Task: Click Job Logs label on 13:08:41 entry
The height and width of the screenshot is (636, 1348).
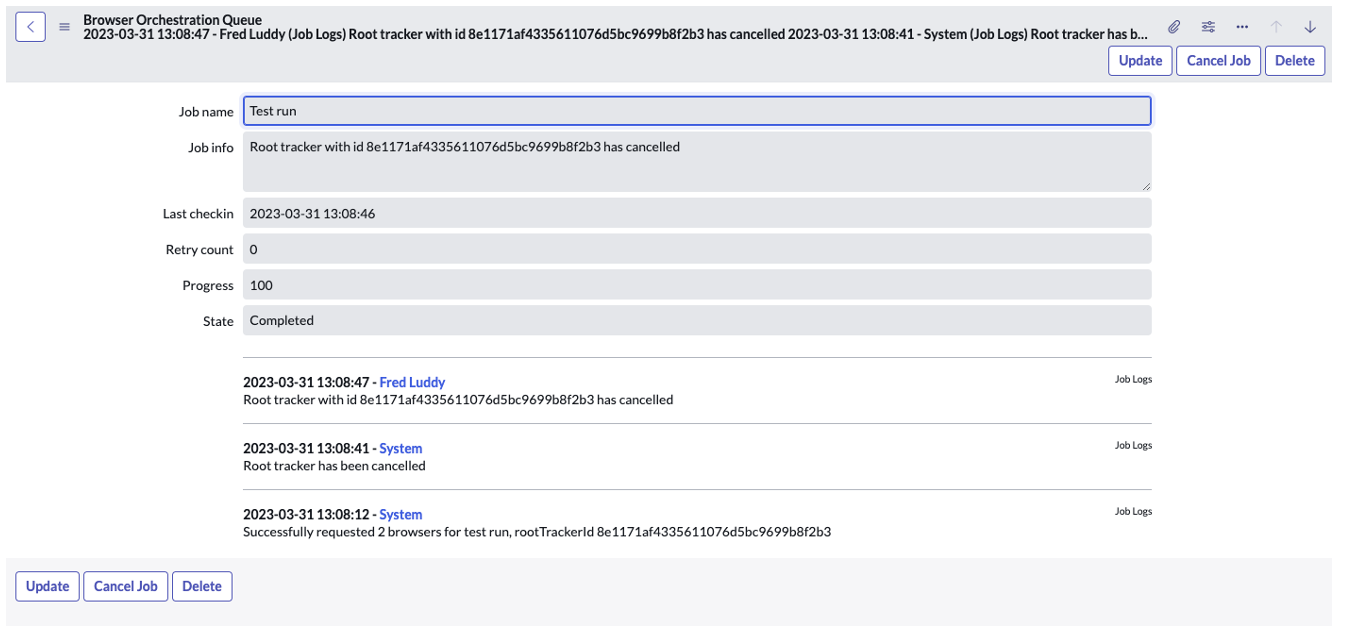Action: [1133, 445]
